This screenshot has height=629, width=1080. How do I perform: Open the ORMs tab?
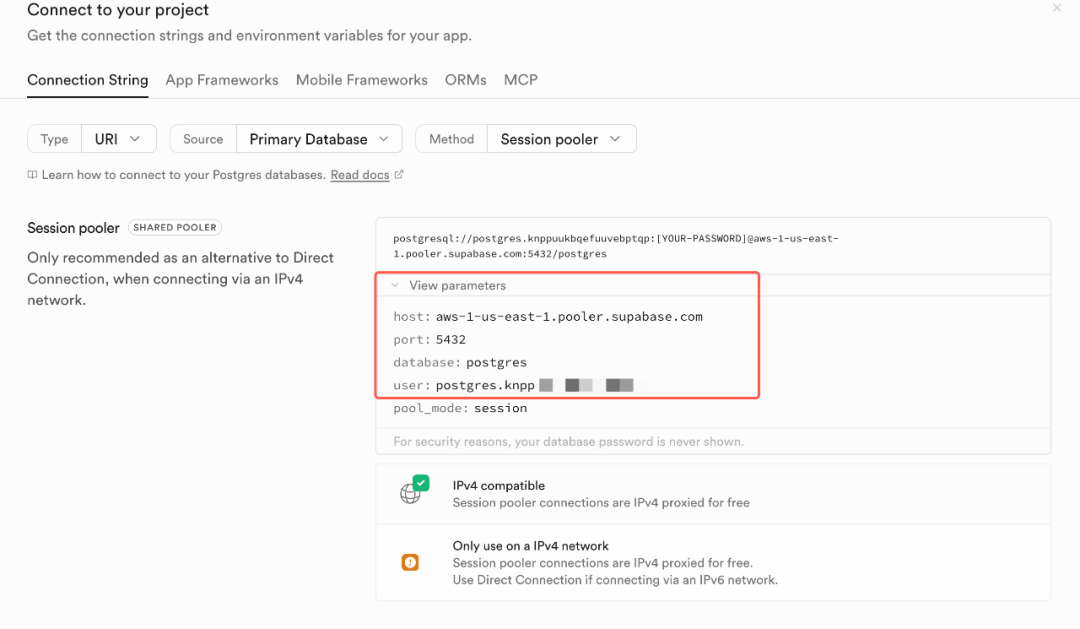(466, 80)
